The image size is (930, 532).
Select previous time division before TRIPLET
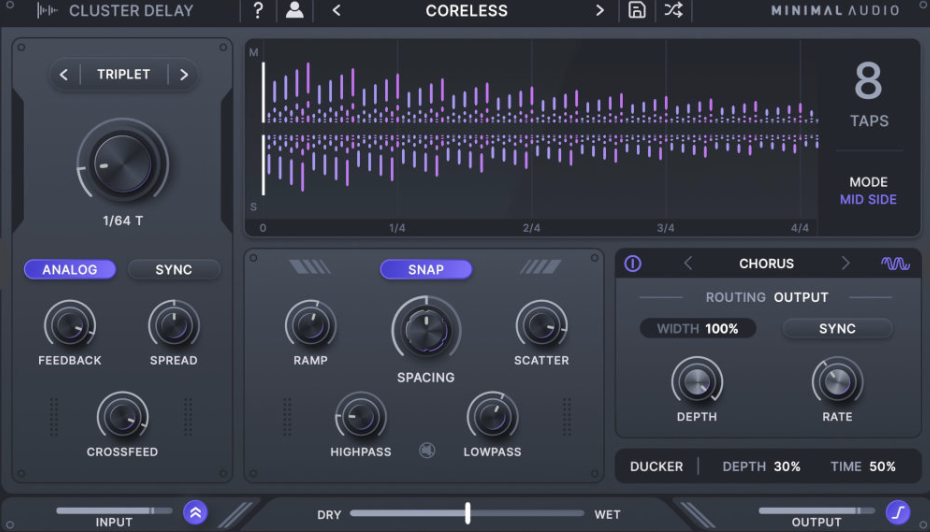pyautogui.click(x=63, y=75)
